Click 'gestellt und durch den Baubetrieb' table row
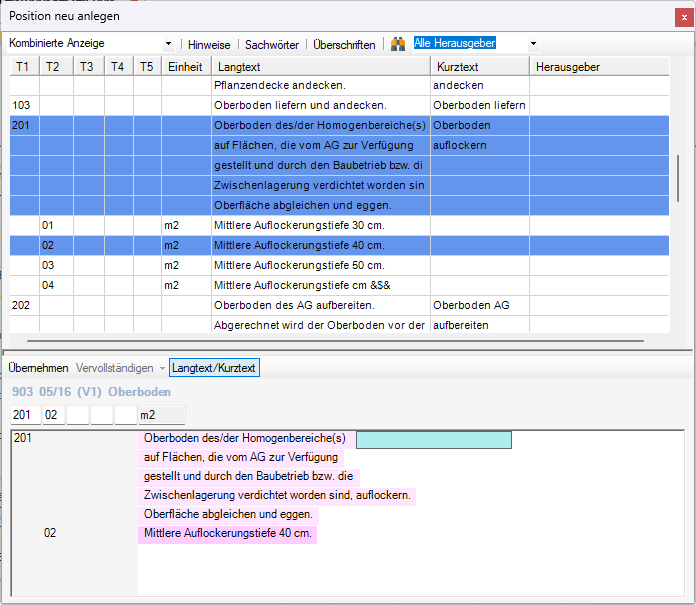The image size is (696, 605). 339,165
